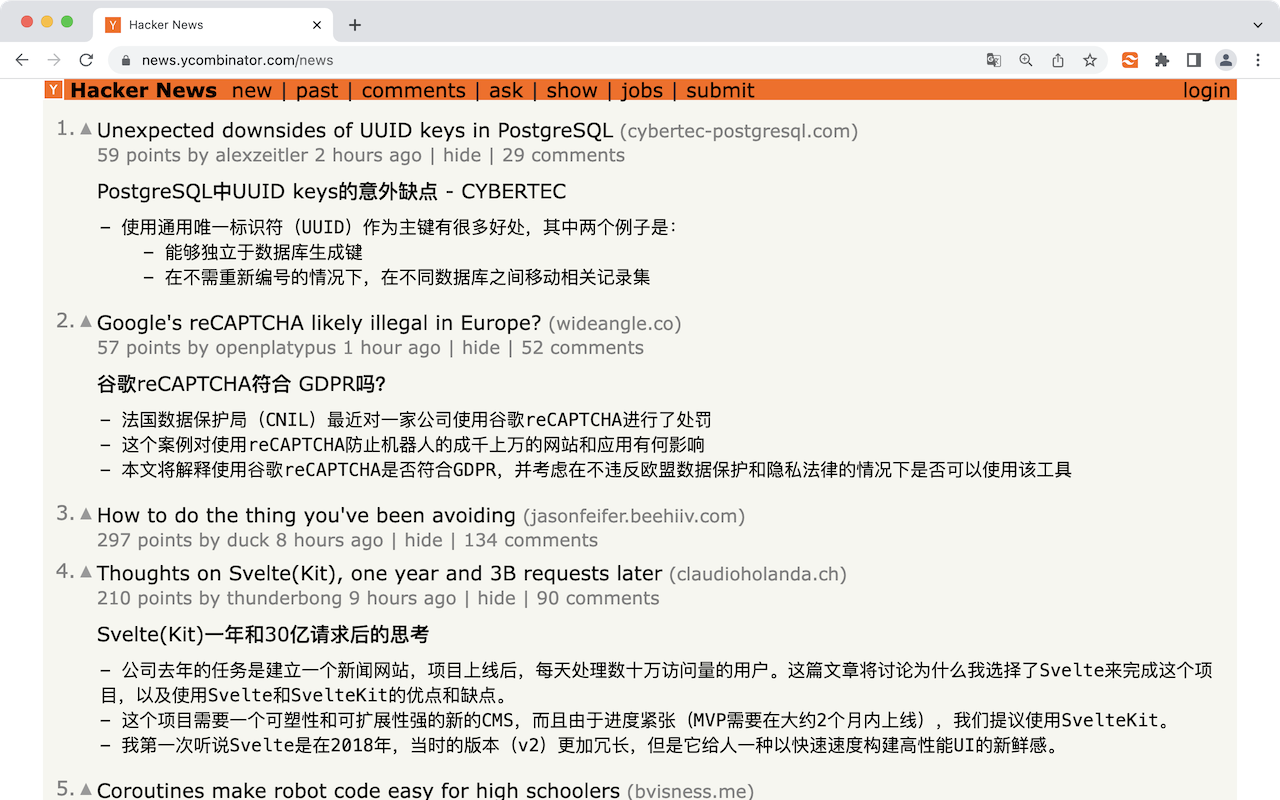Click '1 hour ago' timestamp

coord(392,348)
